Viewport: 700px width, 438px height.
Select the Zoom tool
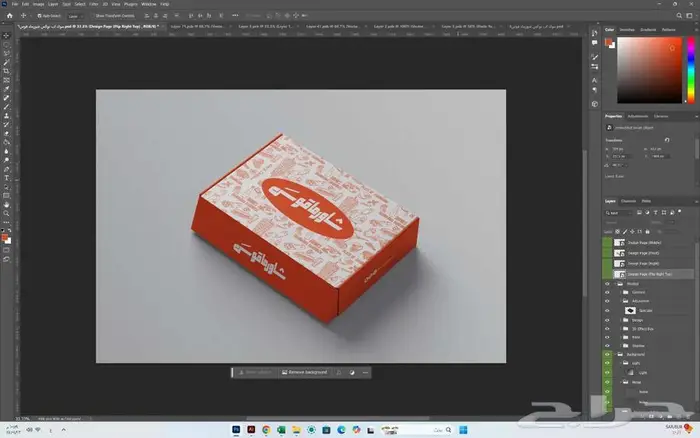click(6, 213)
